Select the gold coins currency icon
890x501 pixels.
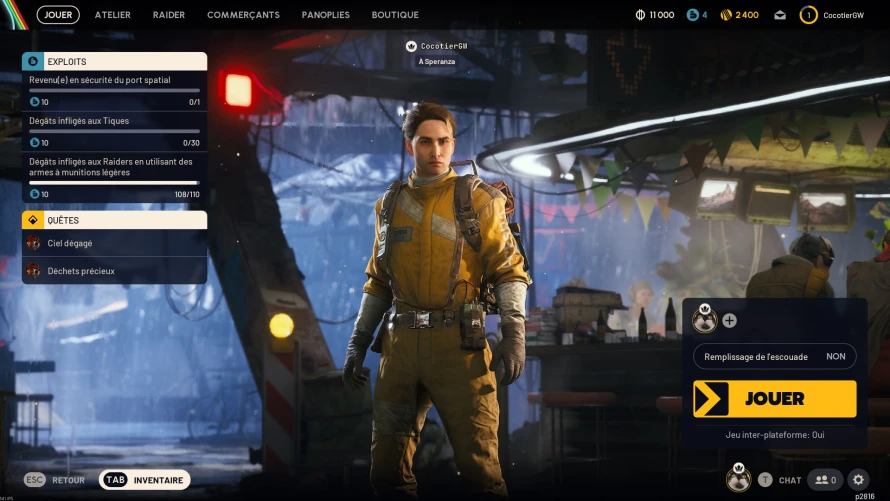coord(726,15)
